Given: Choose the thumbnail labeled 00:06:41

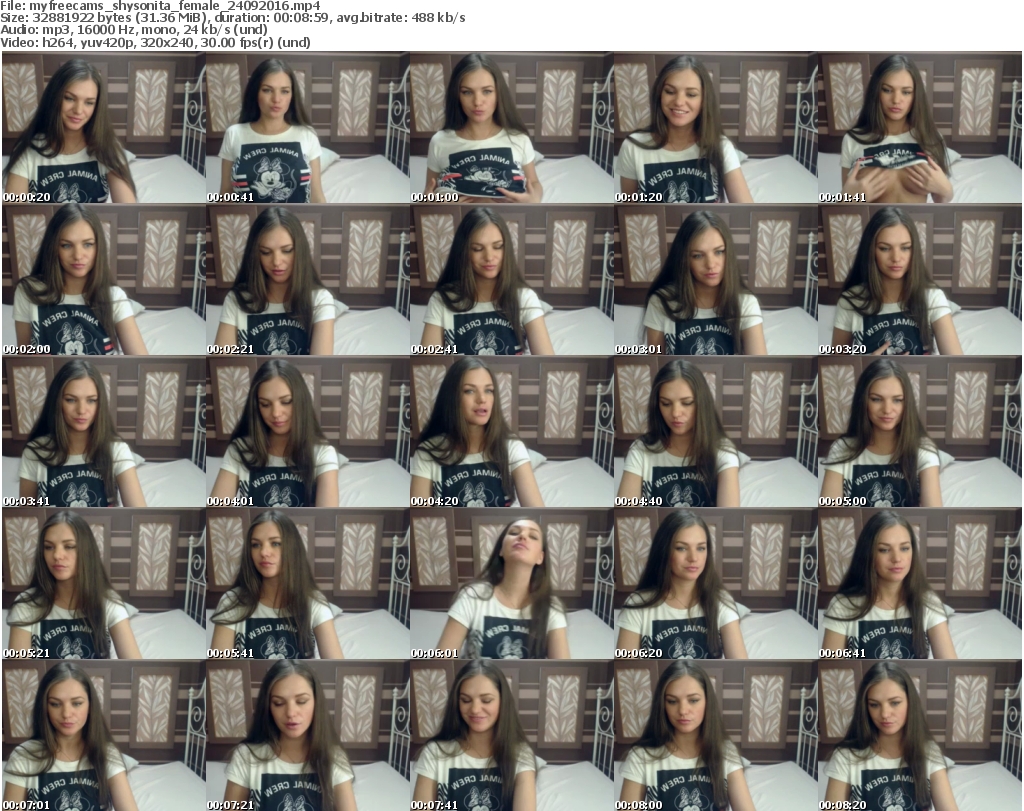Looking at the screenshot, I should point(920,584).
